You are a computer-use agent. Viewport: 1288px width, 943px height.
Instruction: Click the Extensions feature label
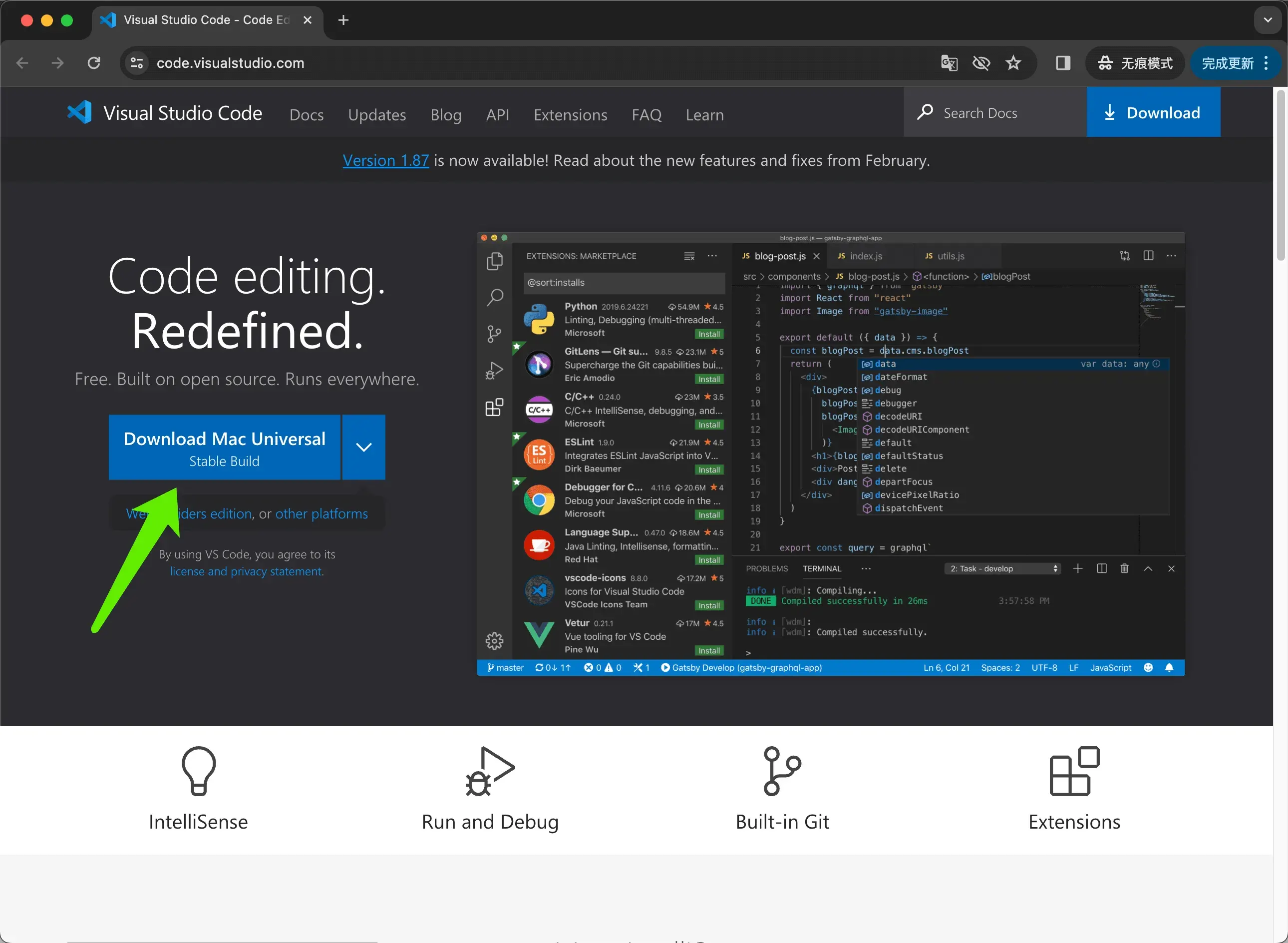click(x=1074, y=822)
